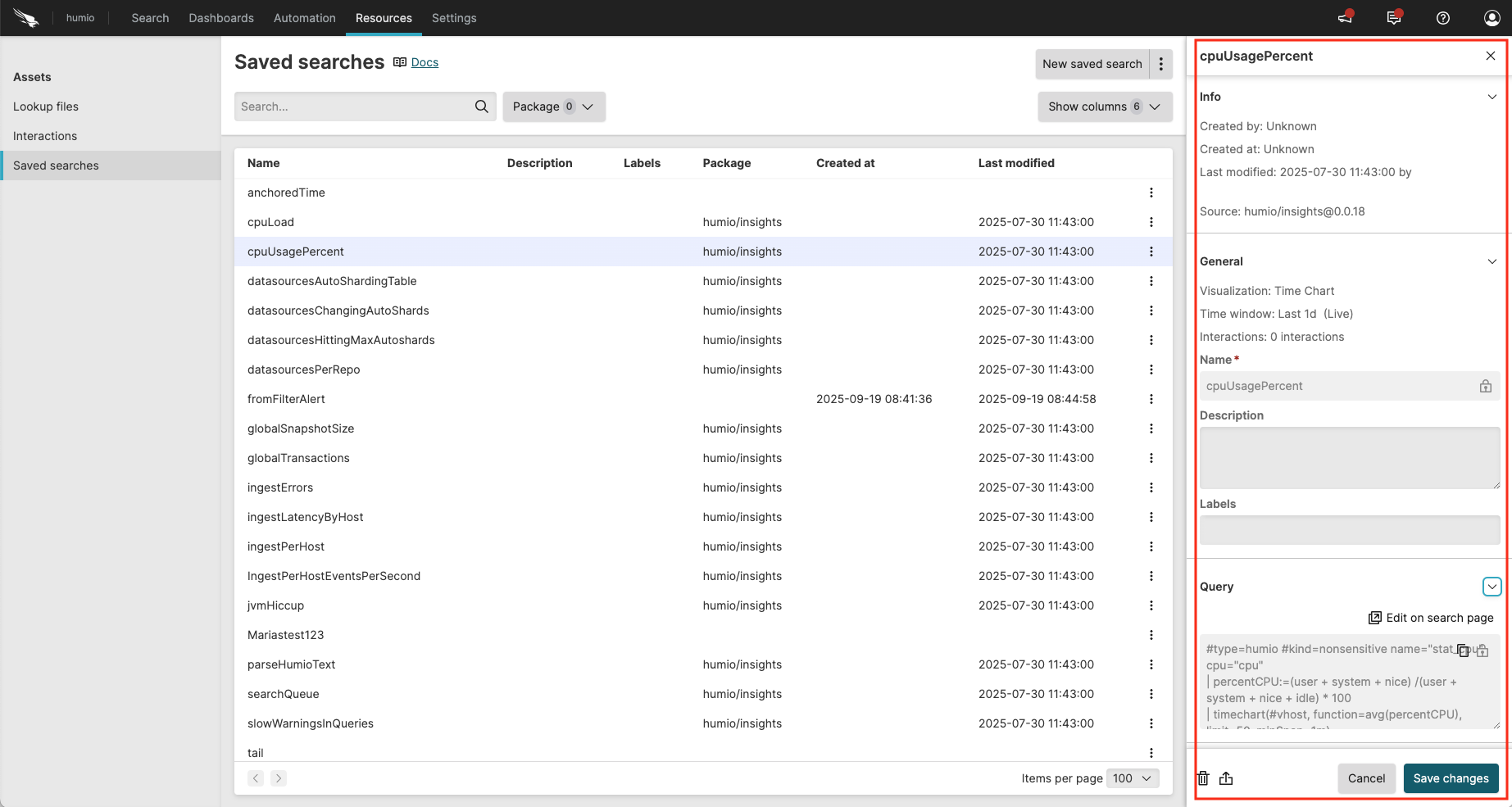
Task: Open the row actions menu for cpuLoad
Action: [x=1151, y=222]
